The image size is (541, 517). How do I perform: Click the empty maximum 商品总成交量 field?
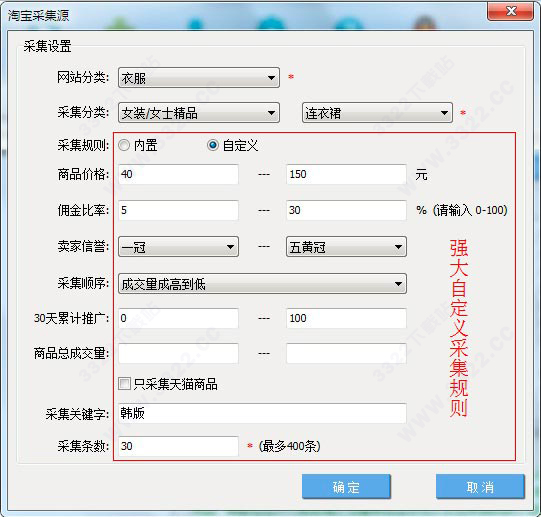[x=346, y=353]
